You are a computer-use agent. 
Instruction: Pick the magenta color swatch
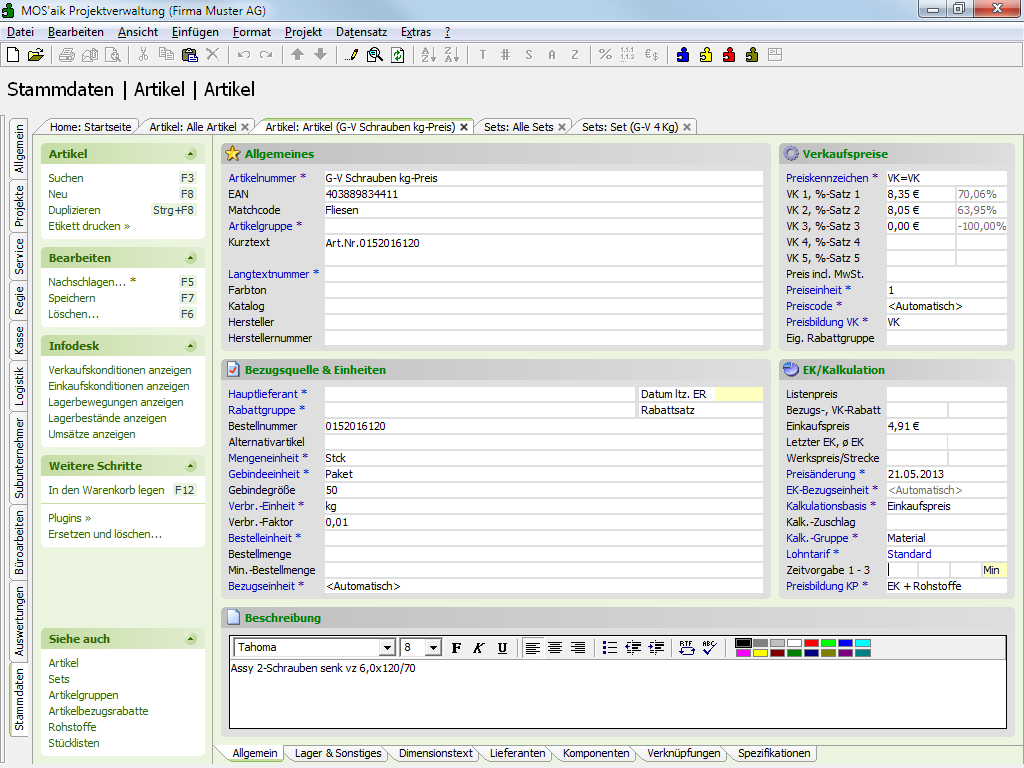tap(743, 652)
